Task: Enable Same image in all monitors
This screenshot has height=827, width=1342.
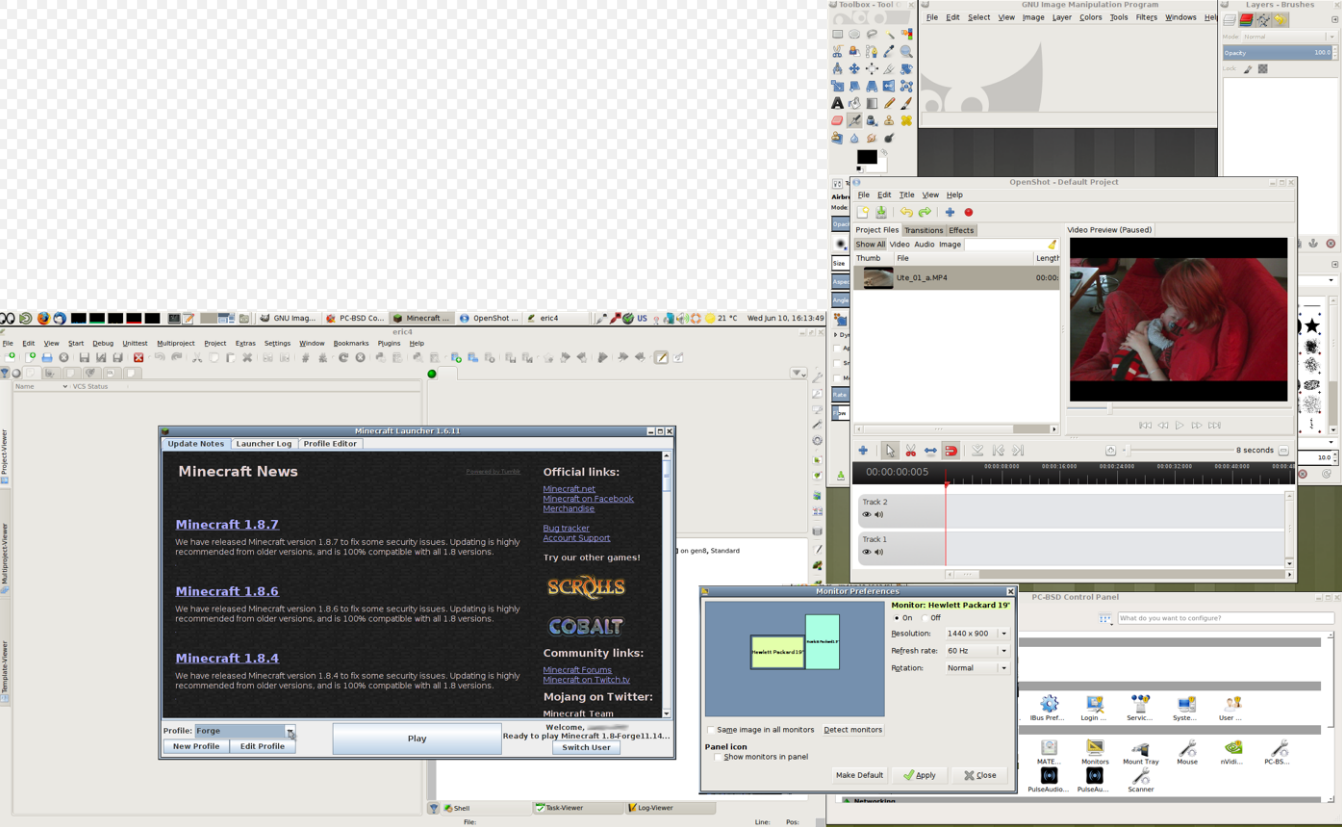Action: [x=712, y=730]
